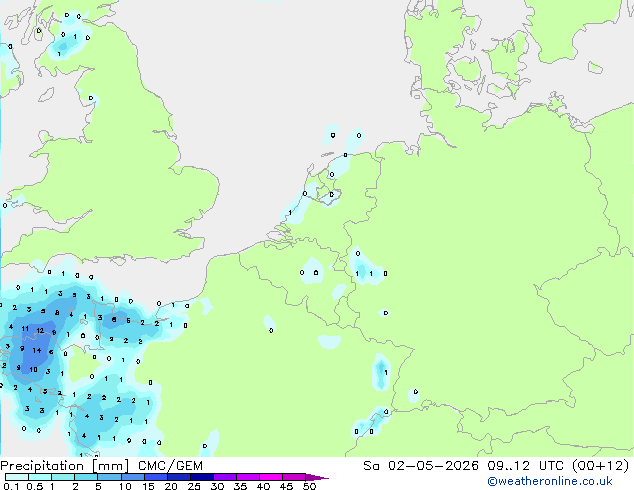Click the purple arrow tip beyond 50
634x490 pixels.
click(317, 478)
